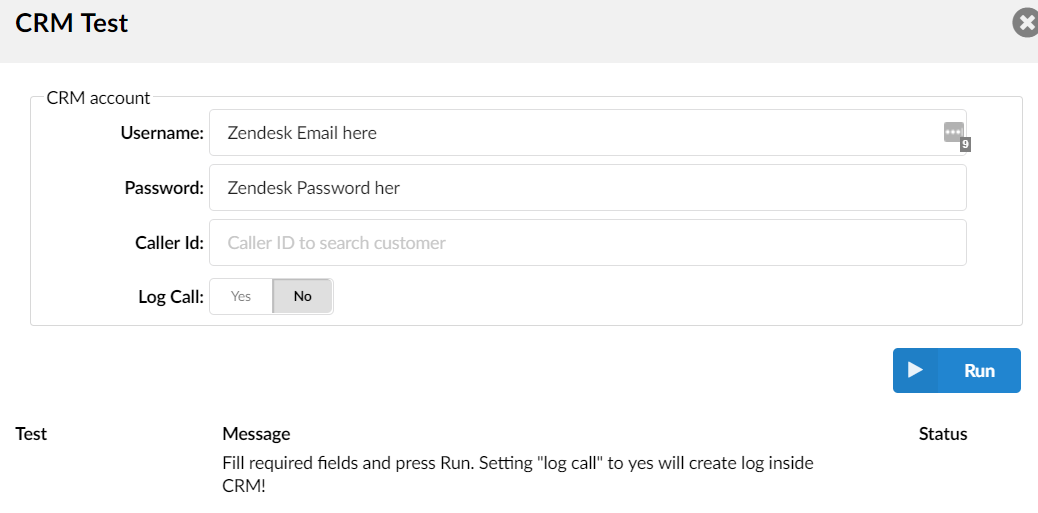Select the Test column header
Screen dimensions: 1038x513
point(31,434)
